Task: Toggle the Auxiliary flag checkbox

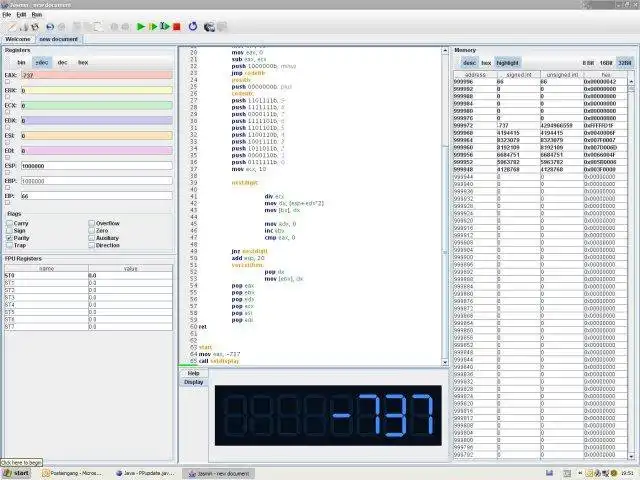Action: click(x=91, y=238)
